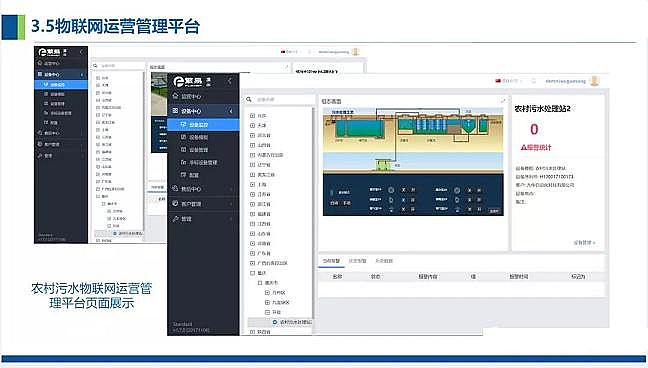Switch the control panel to 手动 mode
This screenshot has width=648, height=368.
(347, 203)
